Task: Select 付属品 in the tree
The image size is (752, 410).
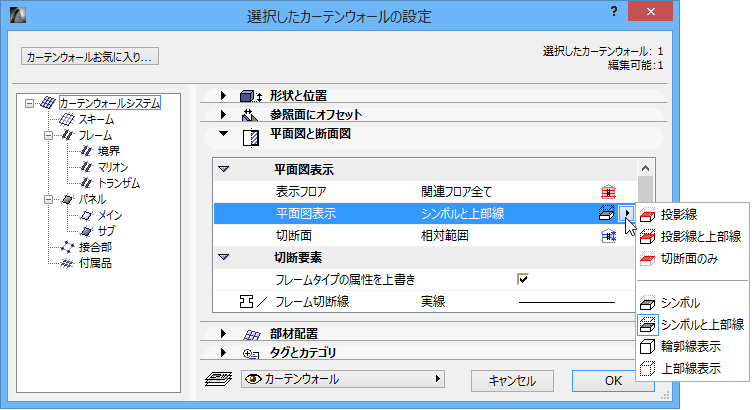Action: 95,263
